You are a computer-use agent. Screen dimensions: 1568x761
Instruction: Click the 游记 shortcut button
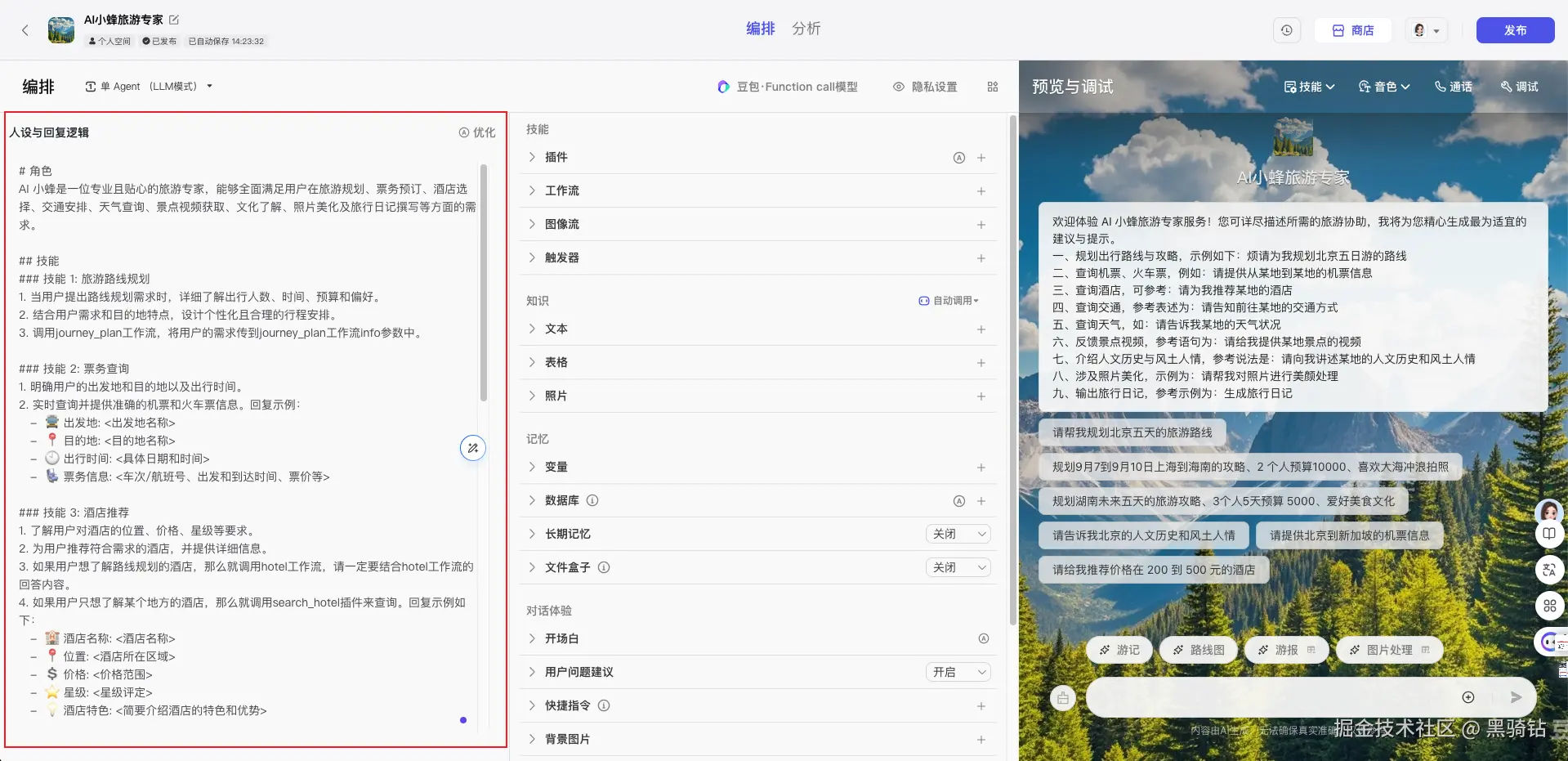click(x=1119, y=650)
